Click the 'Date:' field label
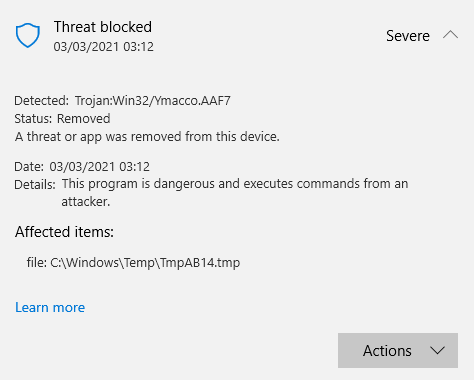This screenshot has height=380, width=476. pyautogui.click(x=29, y=167)
